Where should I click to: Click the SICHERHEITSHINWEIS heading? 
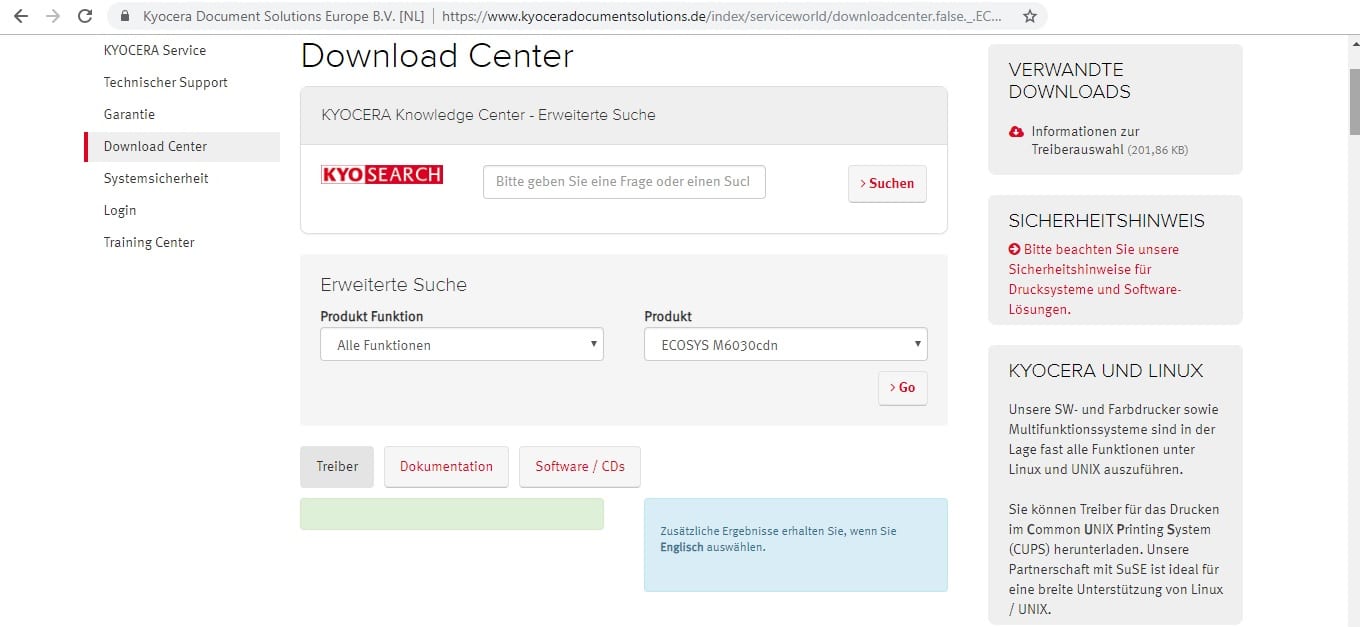point(1107,221)
